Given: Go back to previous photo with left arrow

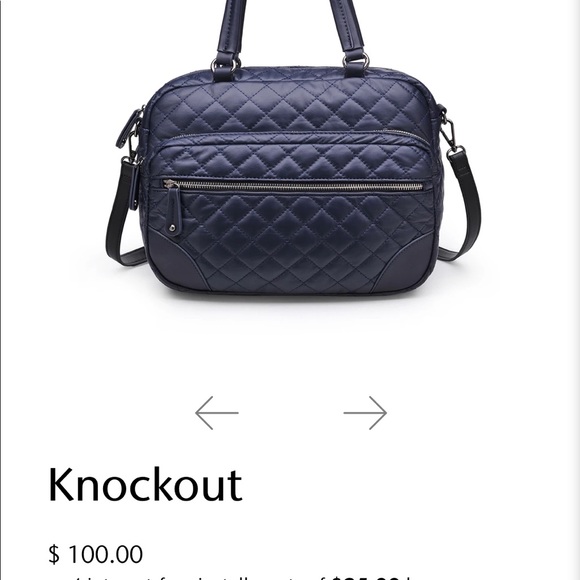Looking at the screenshot, I should click(x=217, y=413).
